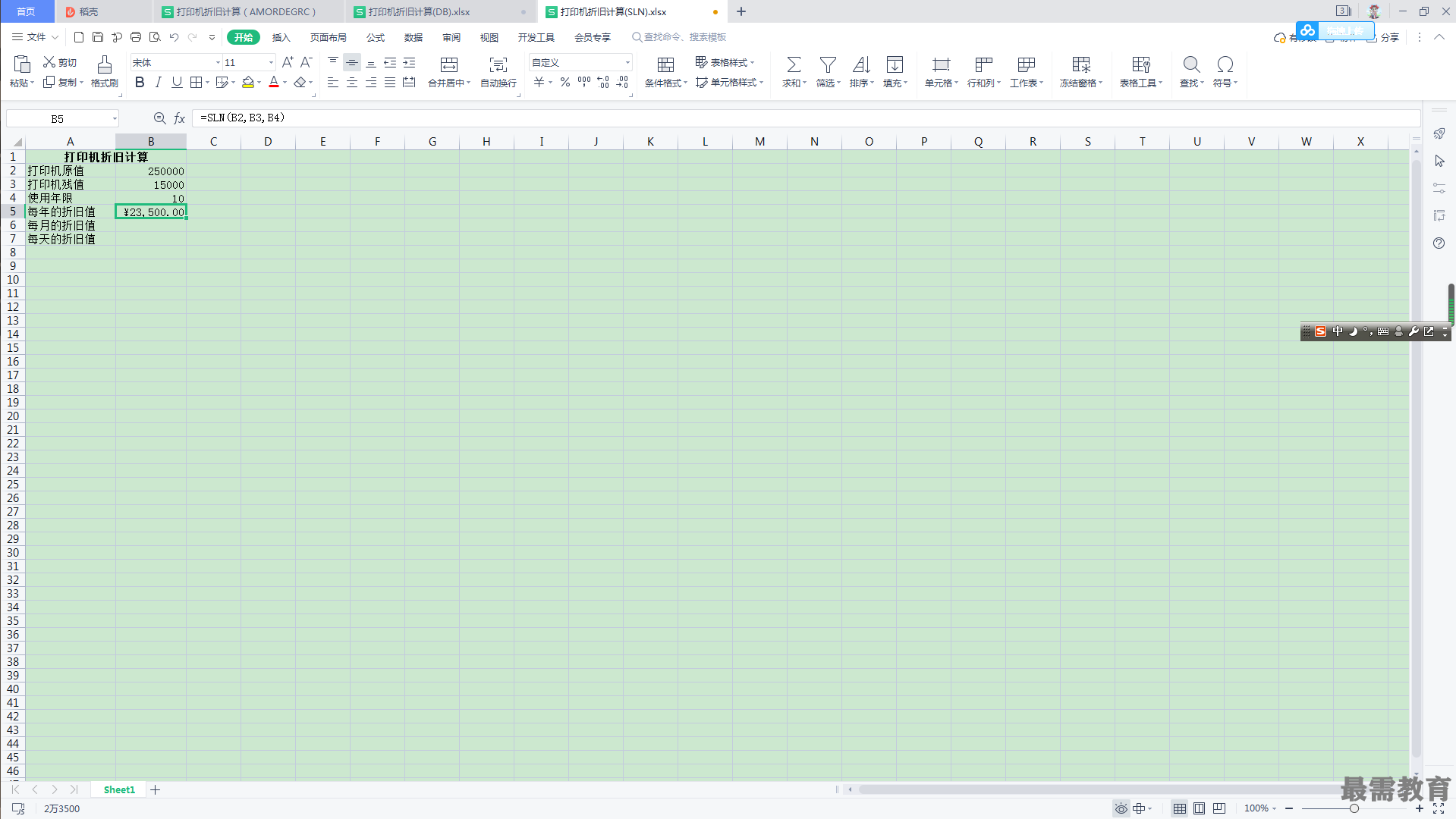Open the number format dropdown
The height and width of the screenshot is (819, 1456).
click(x=627, y=62)
